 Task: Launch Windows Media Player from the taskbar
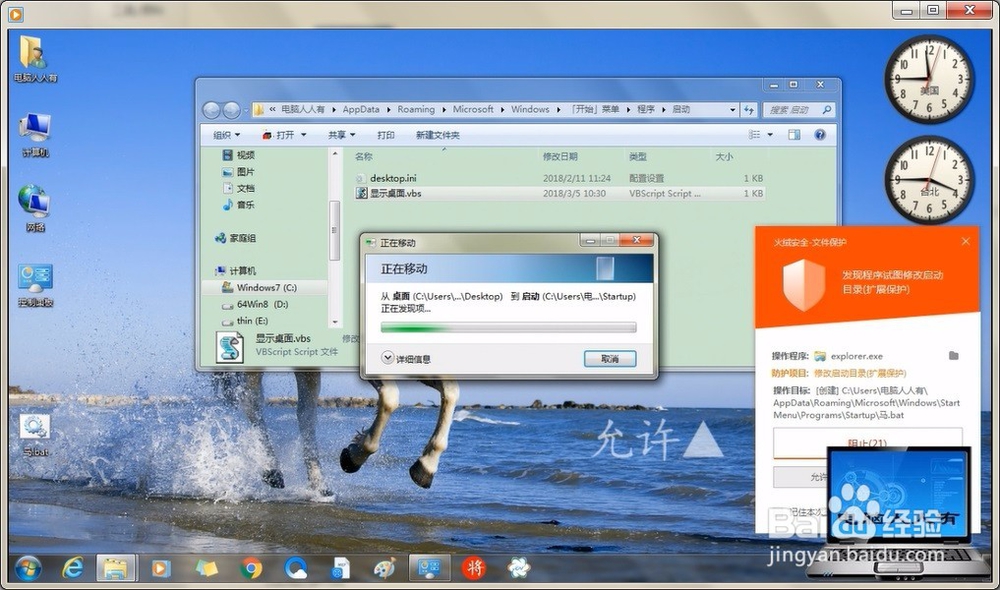tap(161, 568)
